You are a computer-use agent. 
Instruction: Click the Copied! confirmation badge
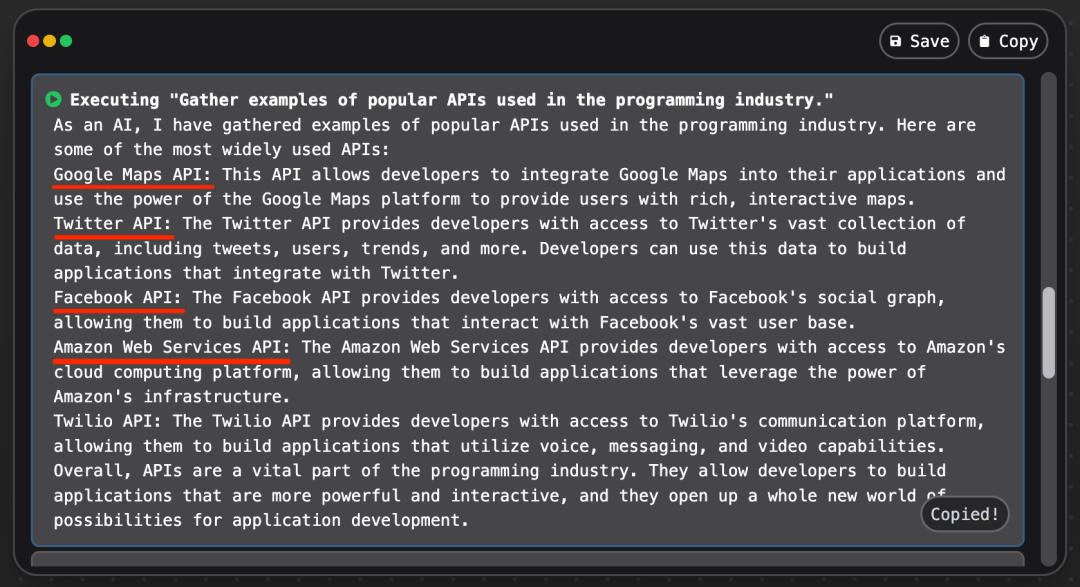tap(964, 514)
